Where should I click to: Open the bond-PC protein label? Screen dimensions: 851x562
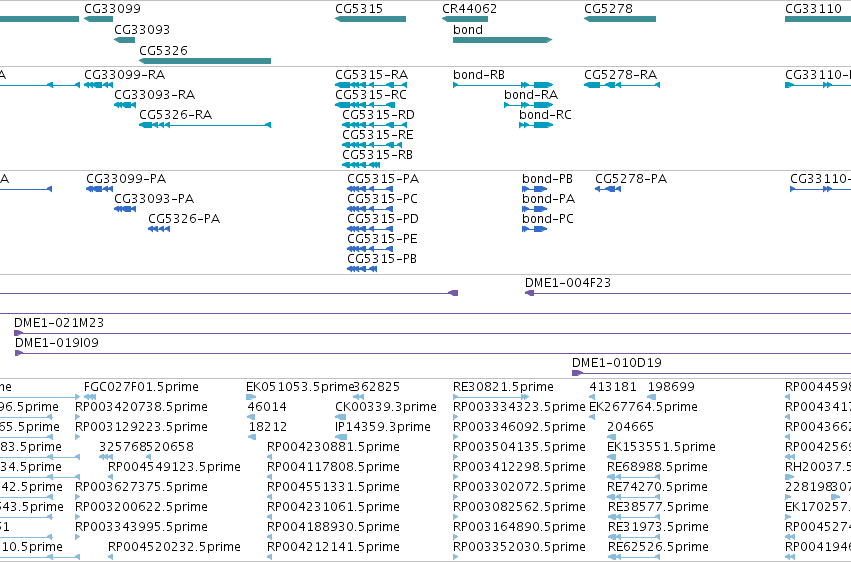[548, 219]
